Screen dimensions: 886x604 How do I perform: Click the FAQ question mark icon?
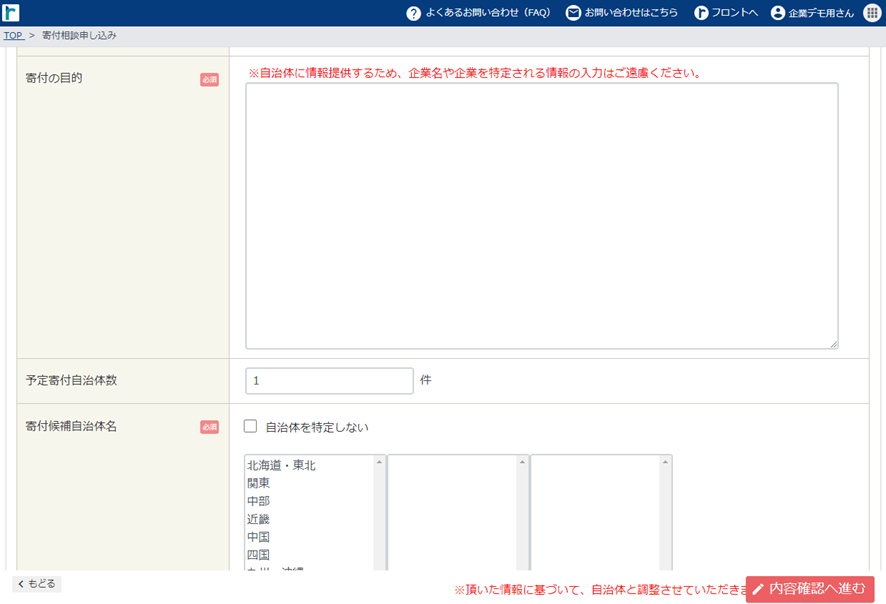pos(413,13)
